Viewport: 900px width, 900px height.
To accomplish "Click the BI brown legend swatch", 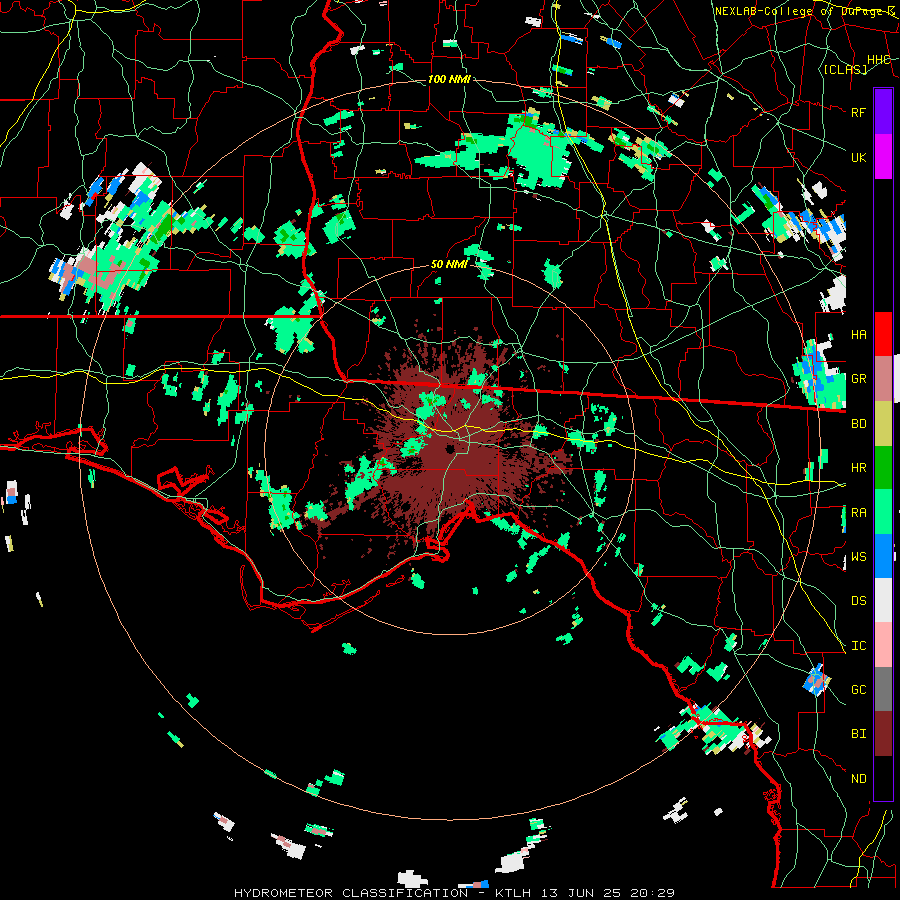I will click(883, 734).
